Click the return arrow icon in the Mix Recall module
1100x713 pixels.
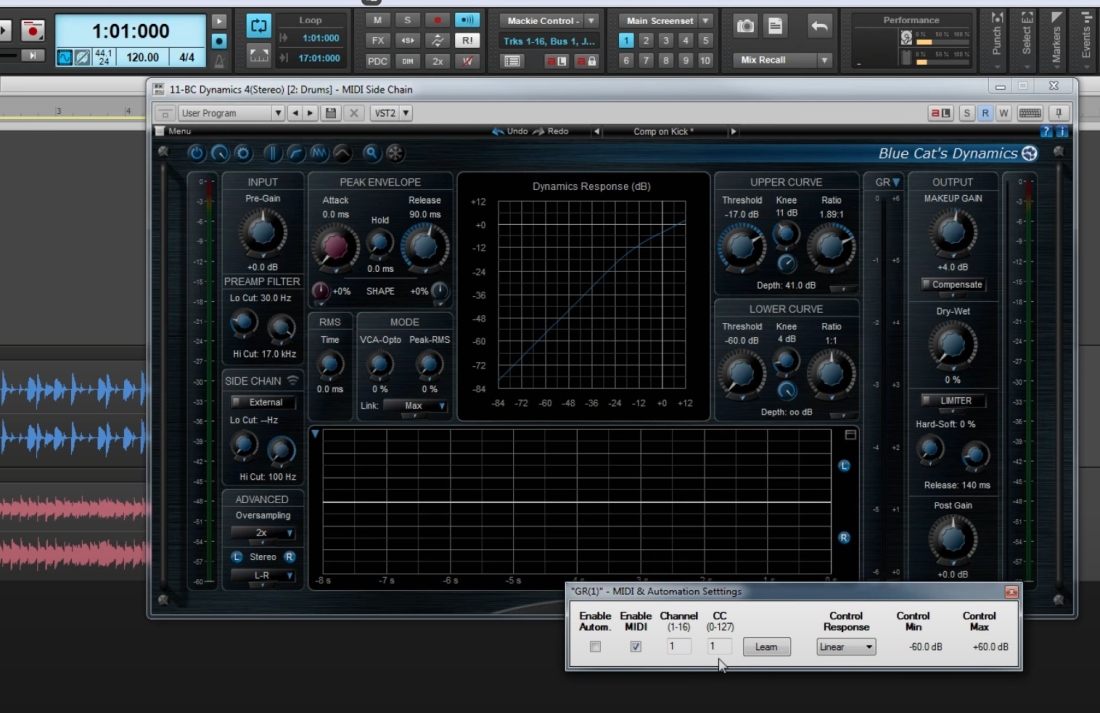coord(819,27)
